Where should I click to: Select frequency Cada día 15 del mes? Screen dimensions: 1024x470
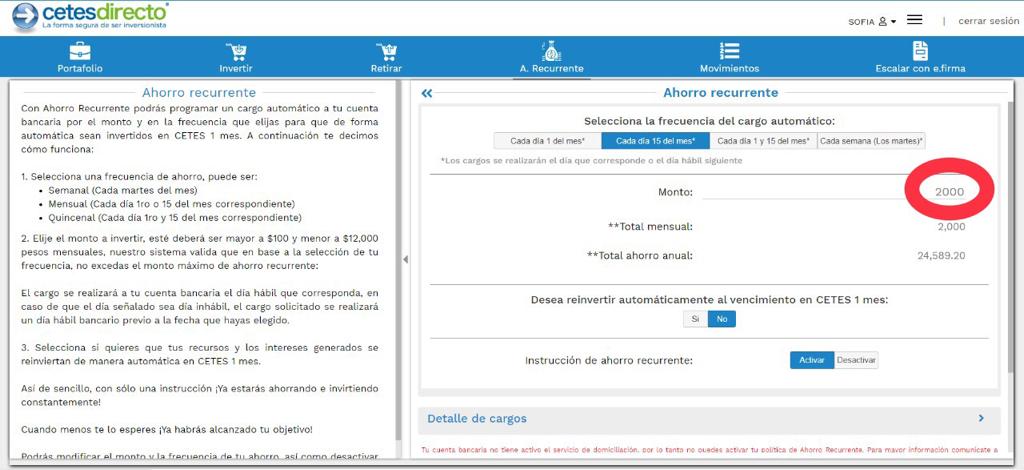point(655,141)
